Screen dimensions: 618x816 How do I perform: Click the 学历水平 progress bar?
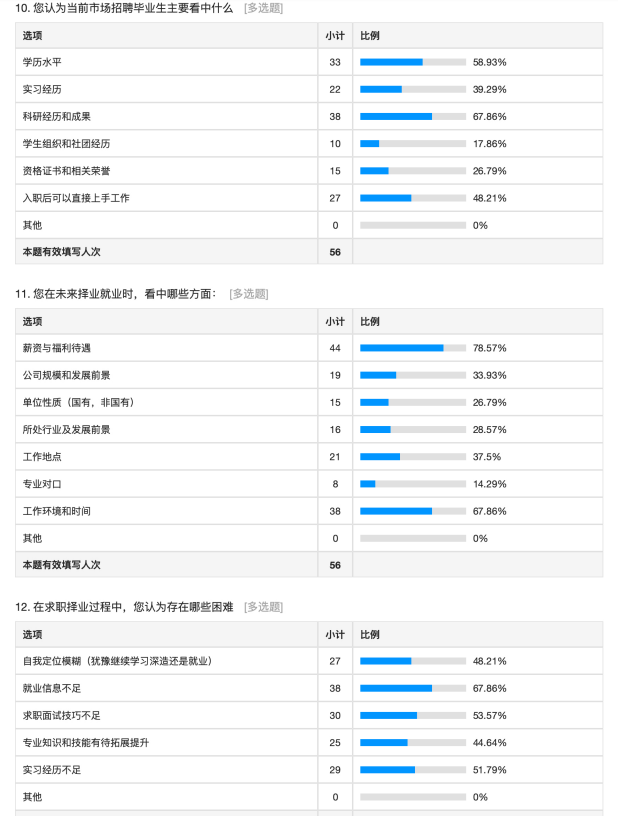tap(413, 62)
